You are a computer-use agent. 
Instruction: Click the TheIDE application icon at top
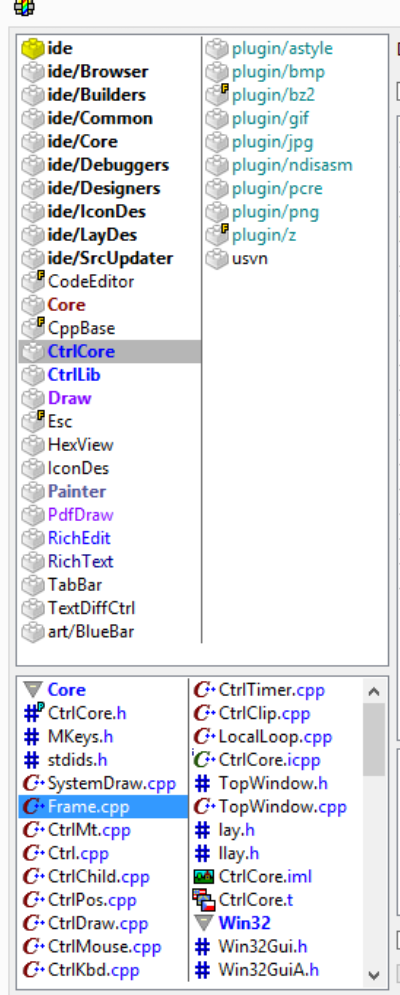[x=24, y=8]
